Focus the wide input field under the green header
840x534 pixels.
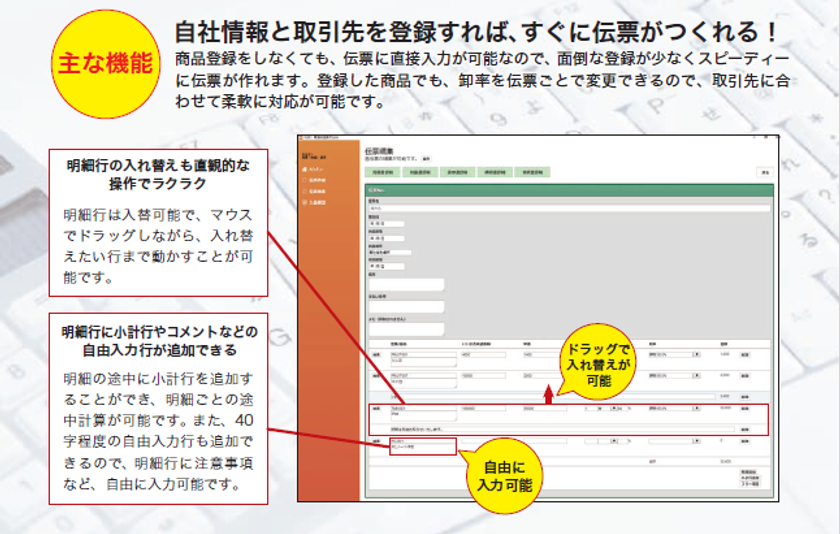tap(569, 207)
